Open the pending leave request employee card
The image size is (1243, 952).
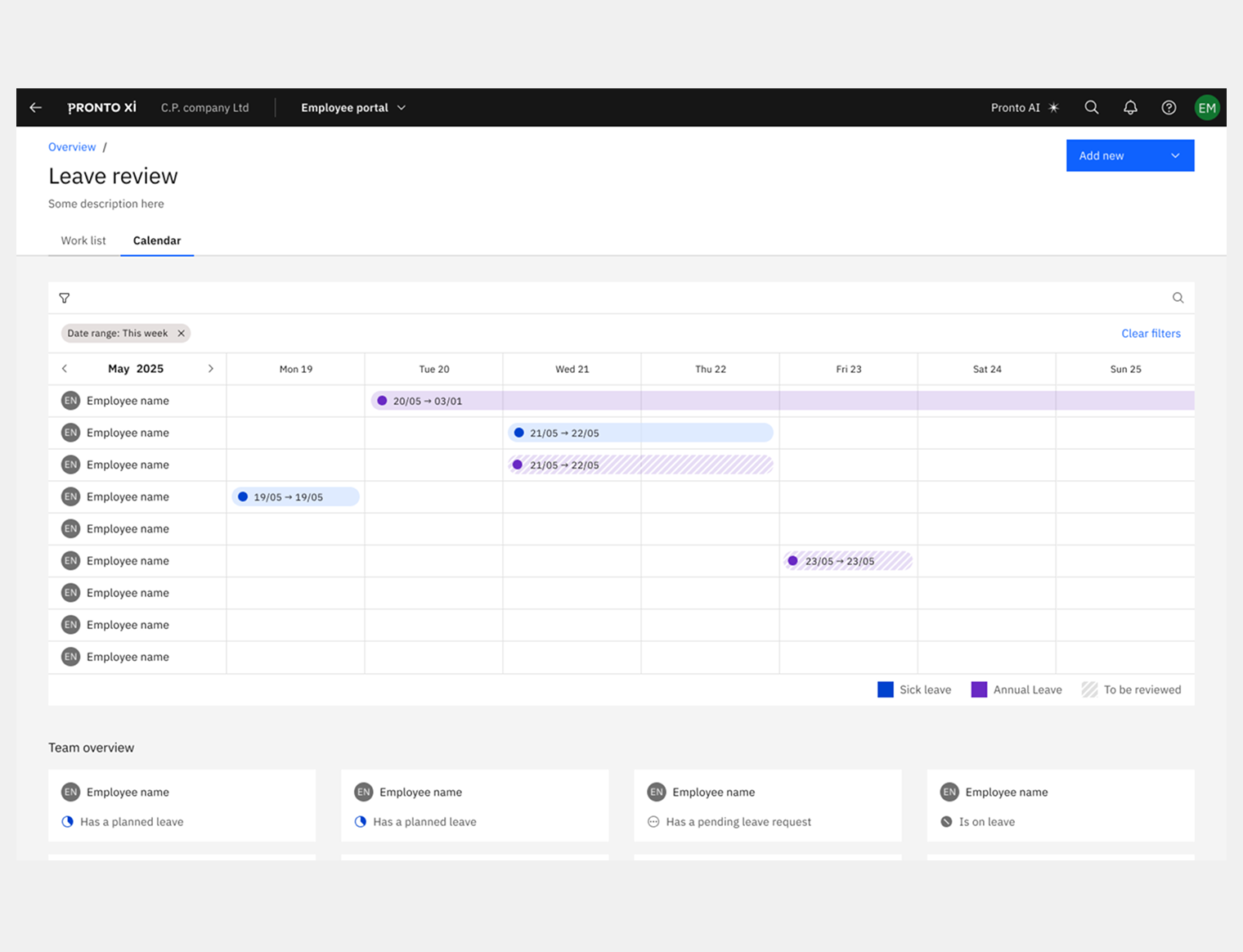tap(767, 806)
